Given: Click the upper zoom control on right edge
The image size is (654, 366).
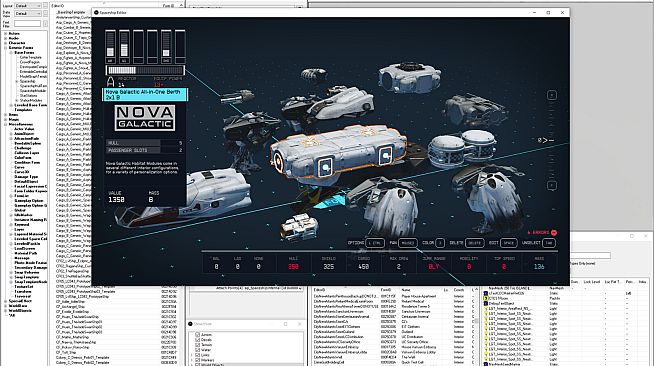Looking at the screenshot, I should (551, 95).
